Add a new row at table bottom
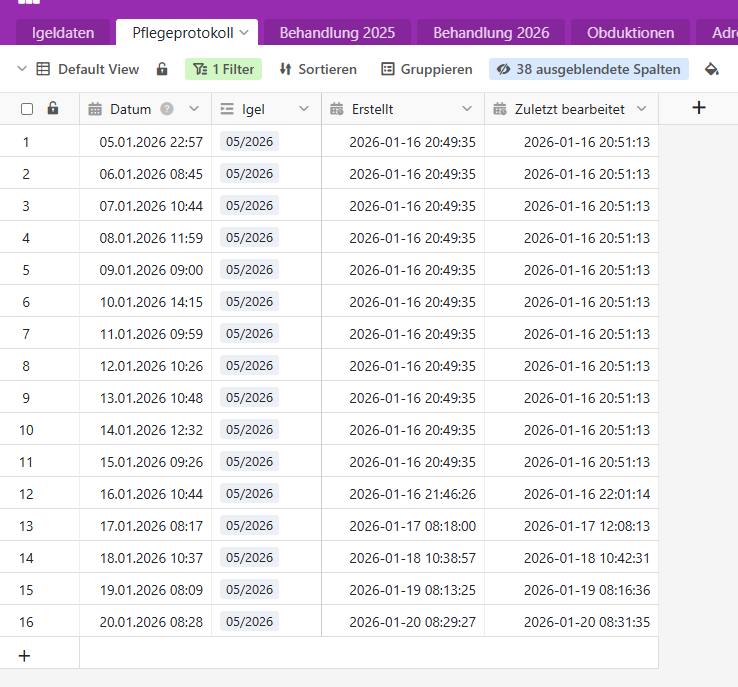The image size is (738, 687). [x=25, y=655]
